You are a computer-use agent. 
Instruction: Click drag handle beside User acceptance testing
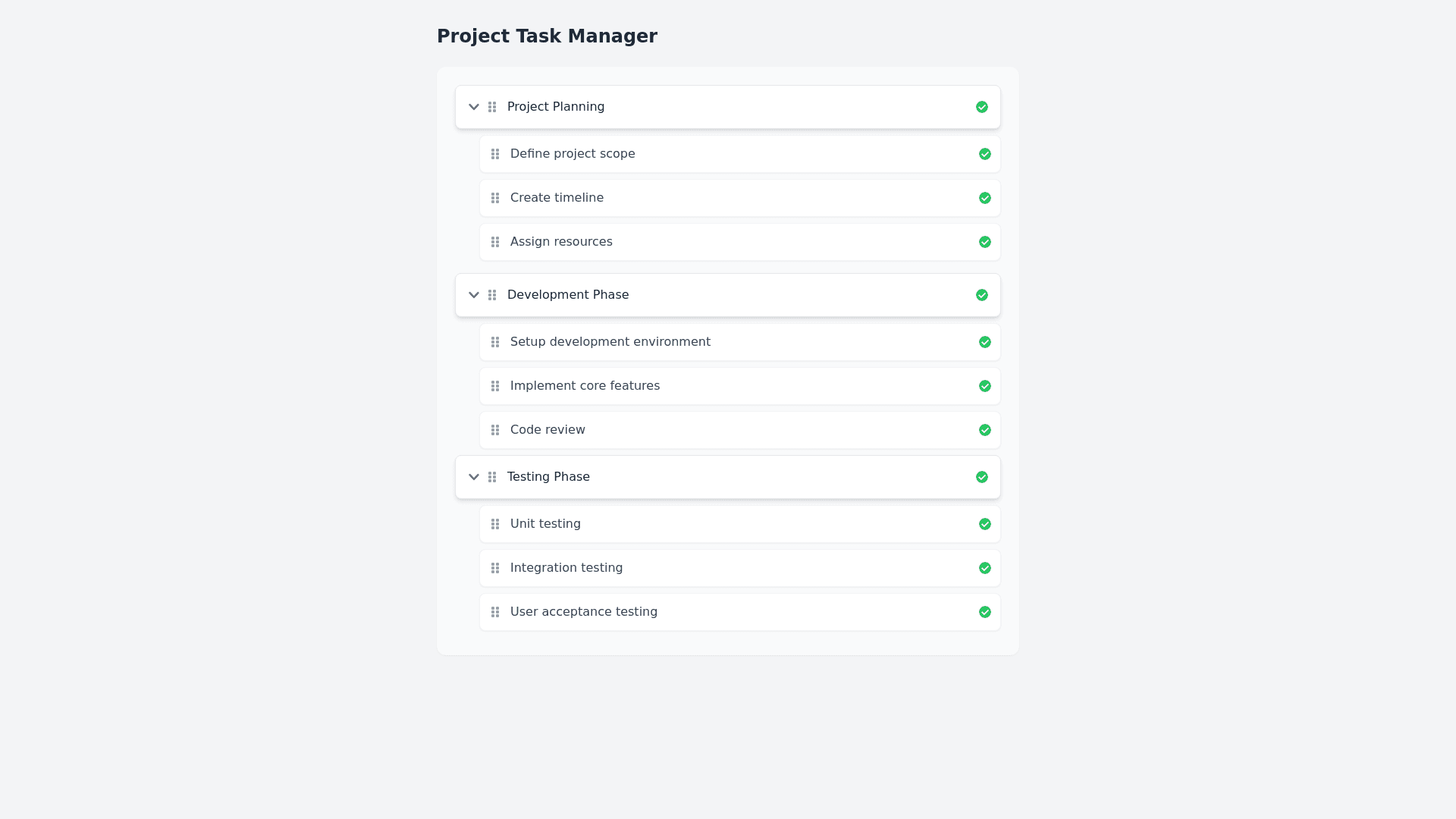[495, 612]
